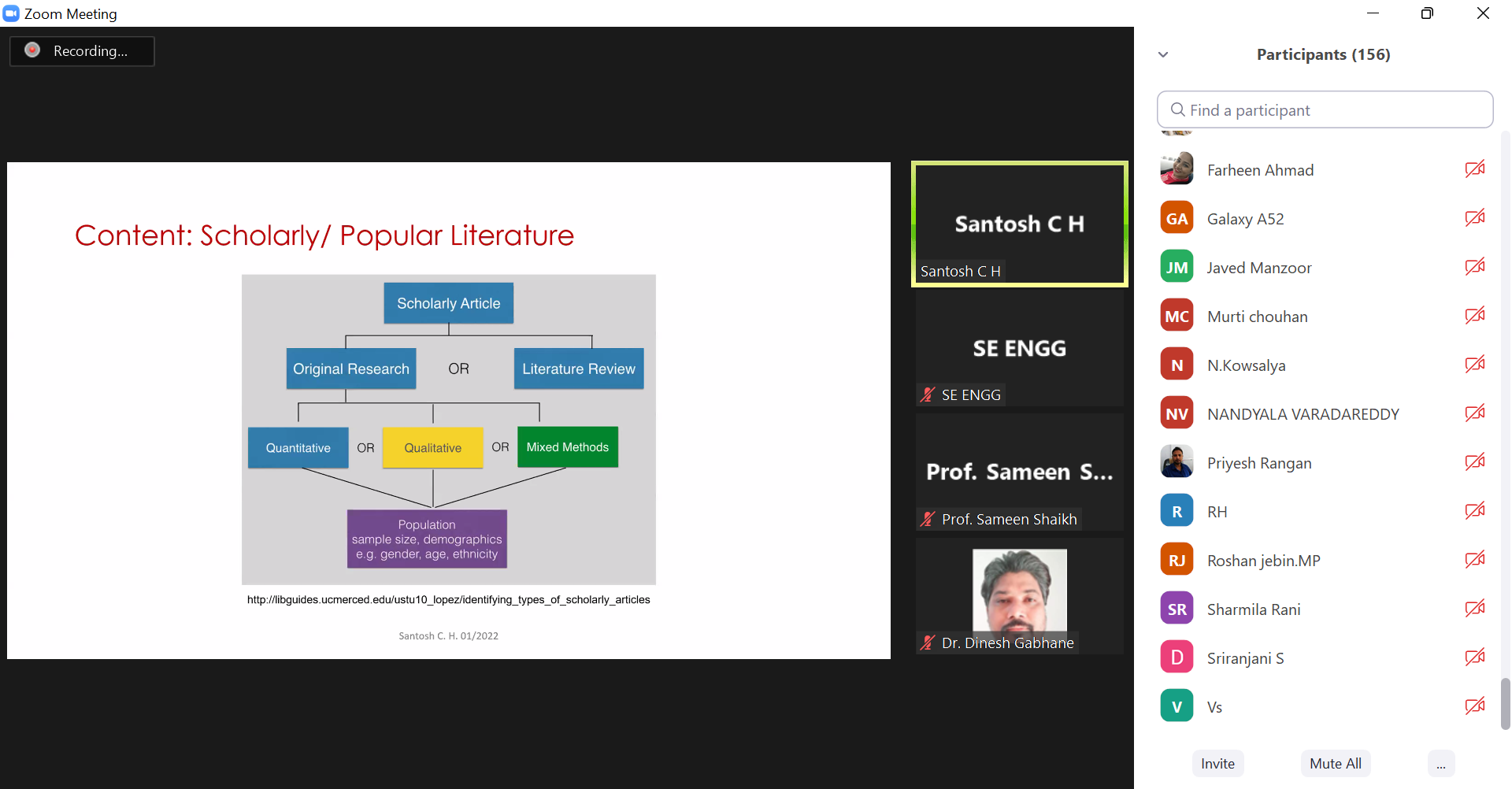Click Dr. Dinesh Gabhane's muted mic icon
The image size is (1512, 789).
pyautogui.click(x=928, y=643)
